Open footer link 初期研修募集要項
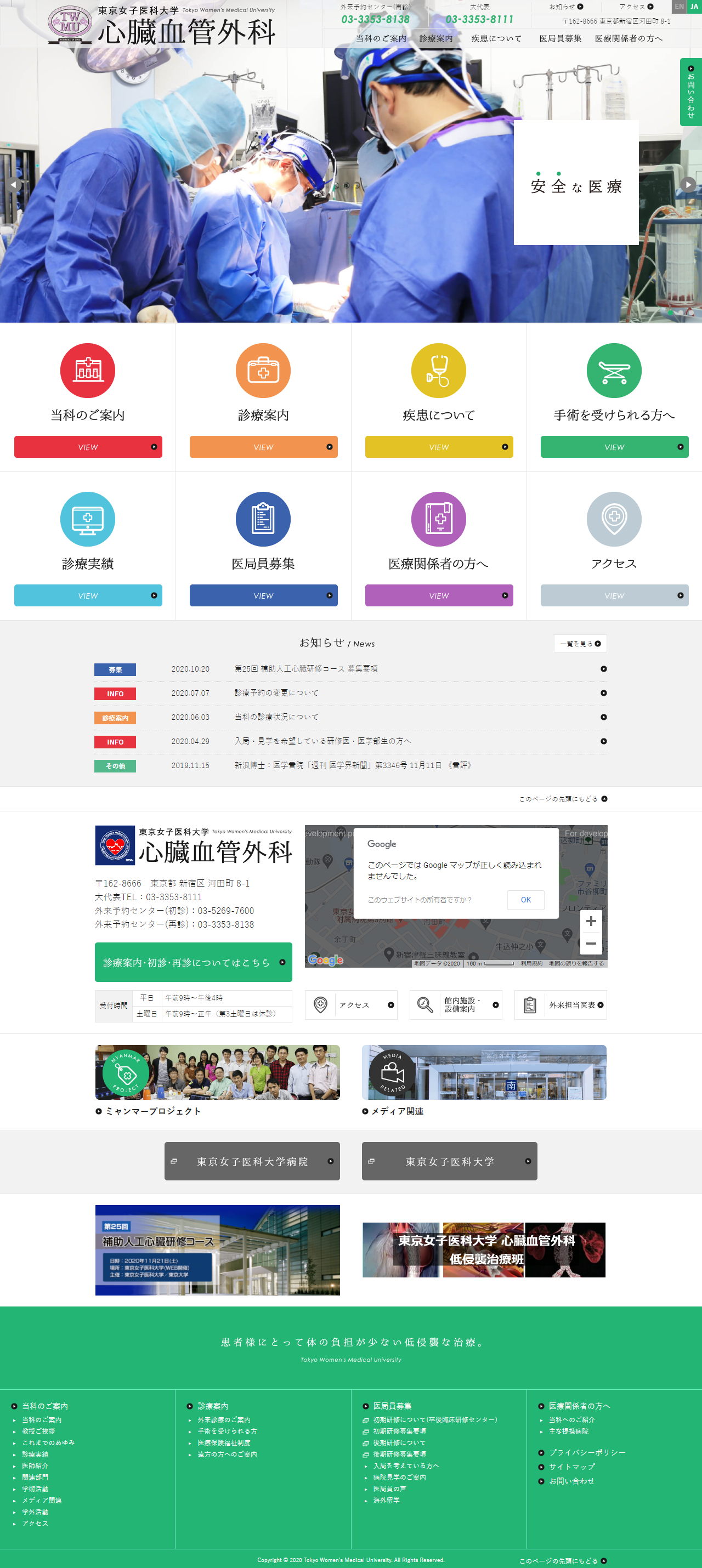 click(x=399, y=1431)
